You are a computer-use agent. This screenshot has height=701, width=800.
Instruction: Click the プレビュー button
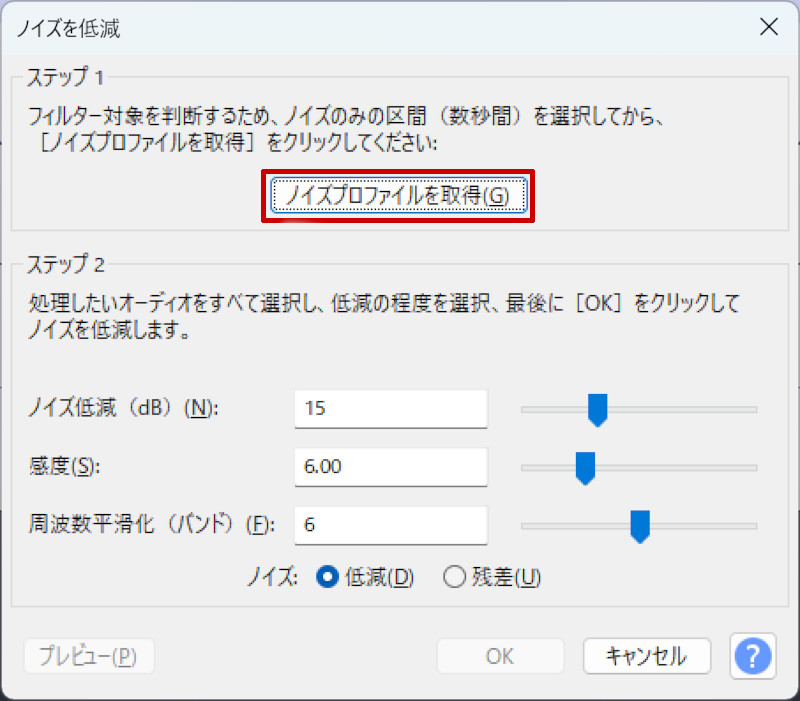88,656
